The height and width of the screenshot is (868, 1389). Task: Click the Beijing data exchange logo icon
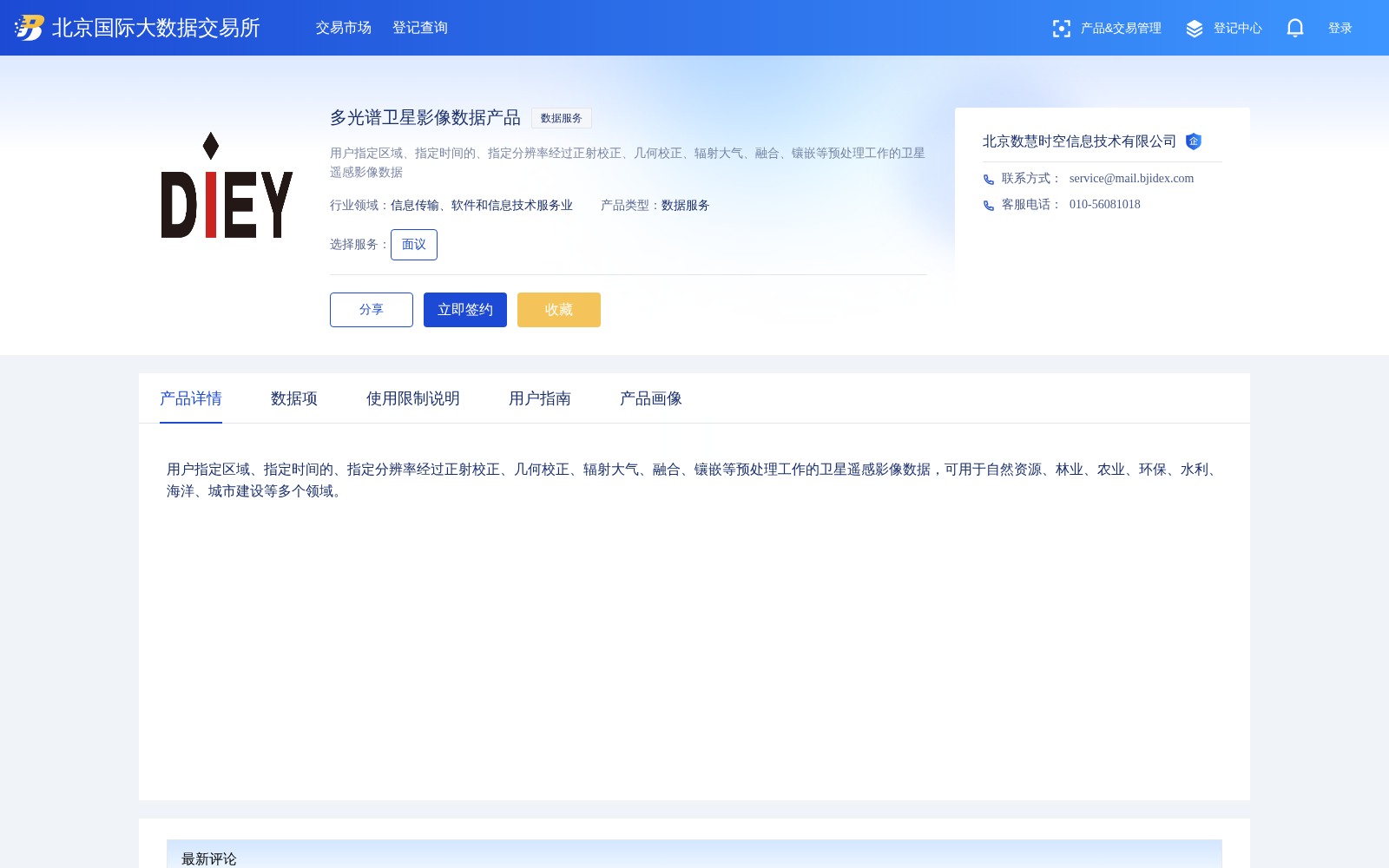tap(30, 28)
